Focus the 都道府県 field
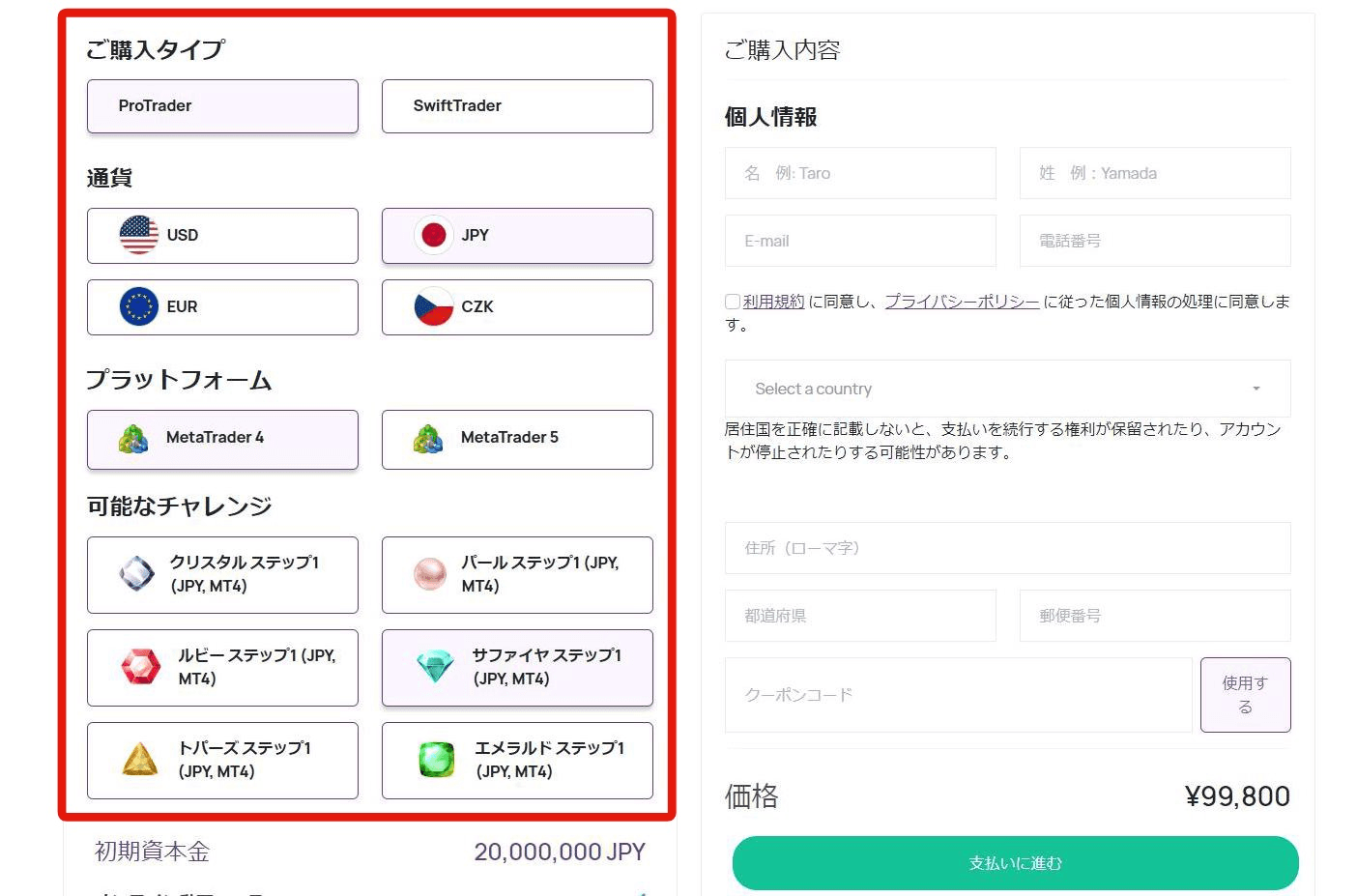 (860, 616)
